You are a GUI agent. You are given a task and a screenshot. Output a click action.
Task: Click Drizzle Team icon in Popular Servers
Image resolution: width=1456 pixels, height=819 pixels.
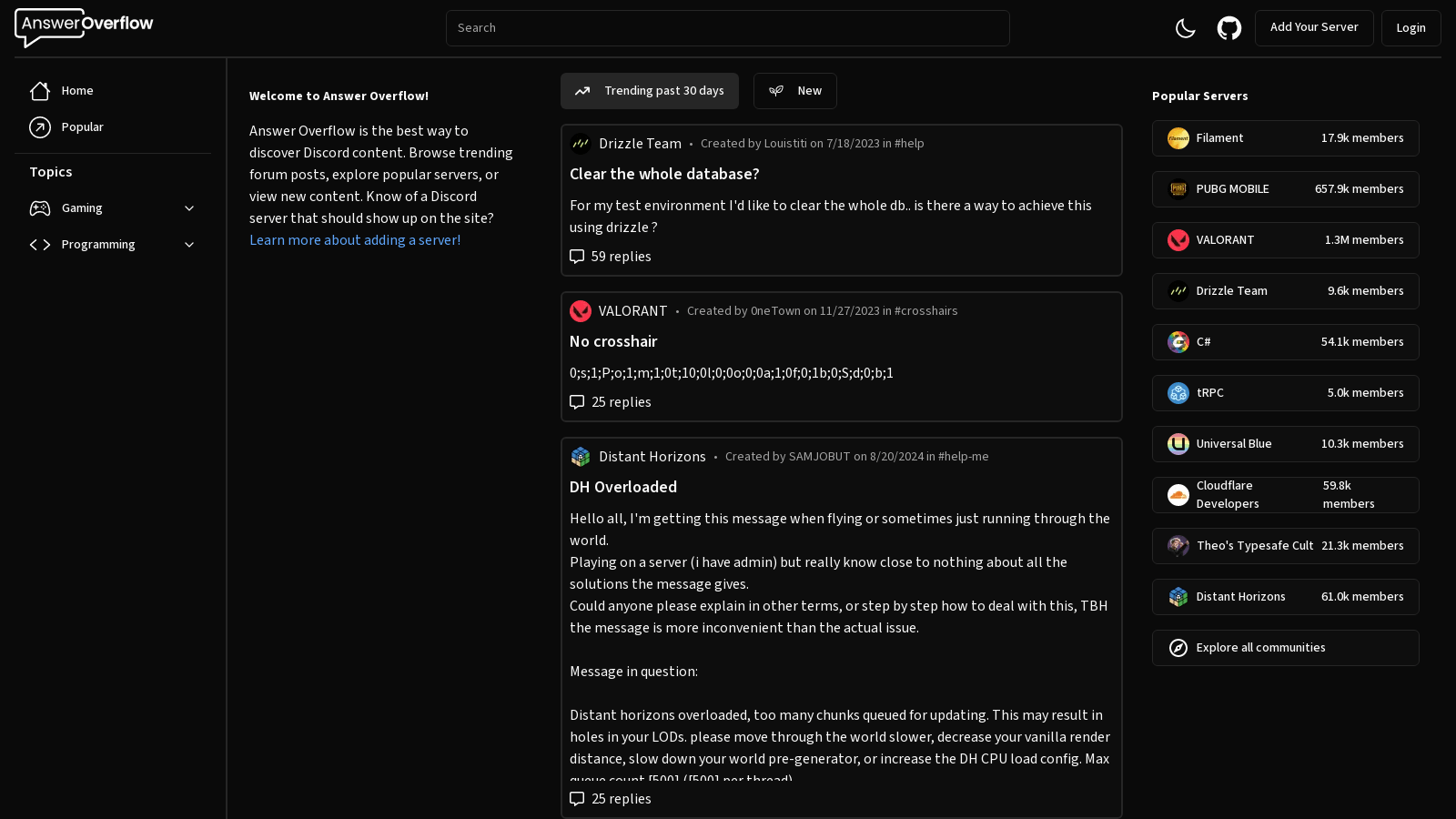pos(1178,291)
